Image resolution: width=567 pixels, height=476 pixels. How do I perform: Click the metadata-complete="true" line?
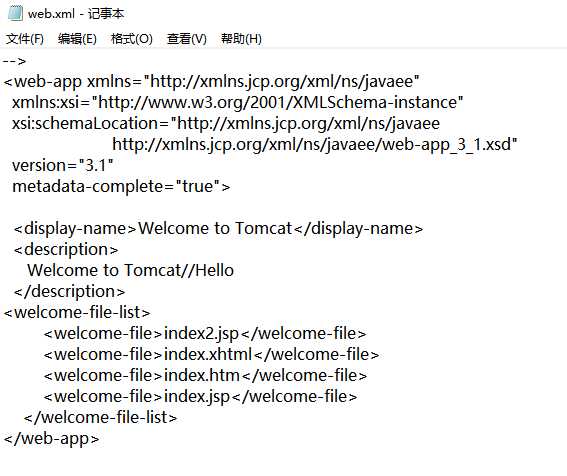[121, 187]
